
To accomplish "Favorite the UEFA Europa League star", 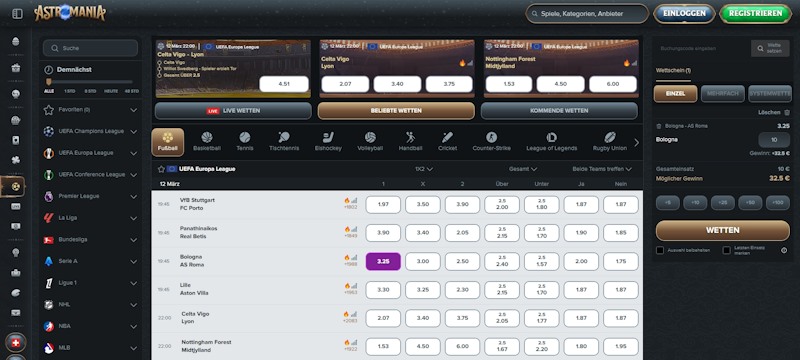I will coord(161,169).
